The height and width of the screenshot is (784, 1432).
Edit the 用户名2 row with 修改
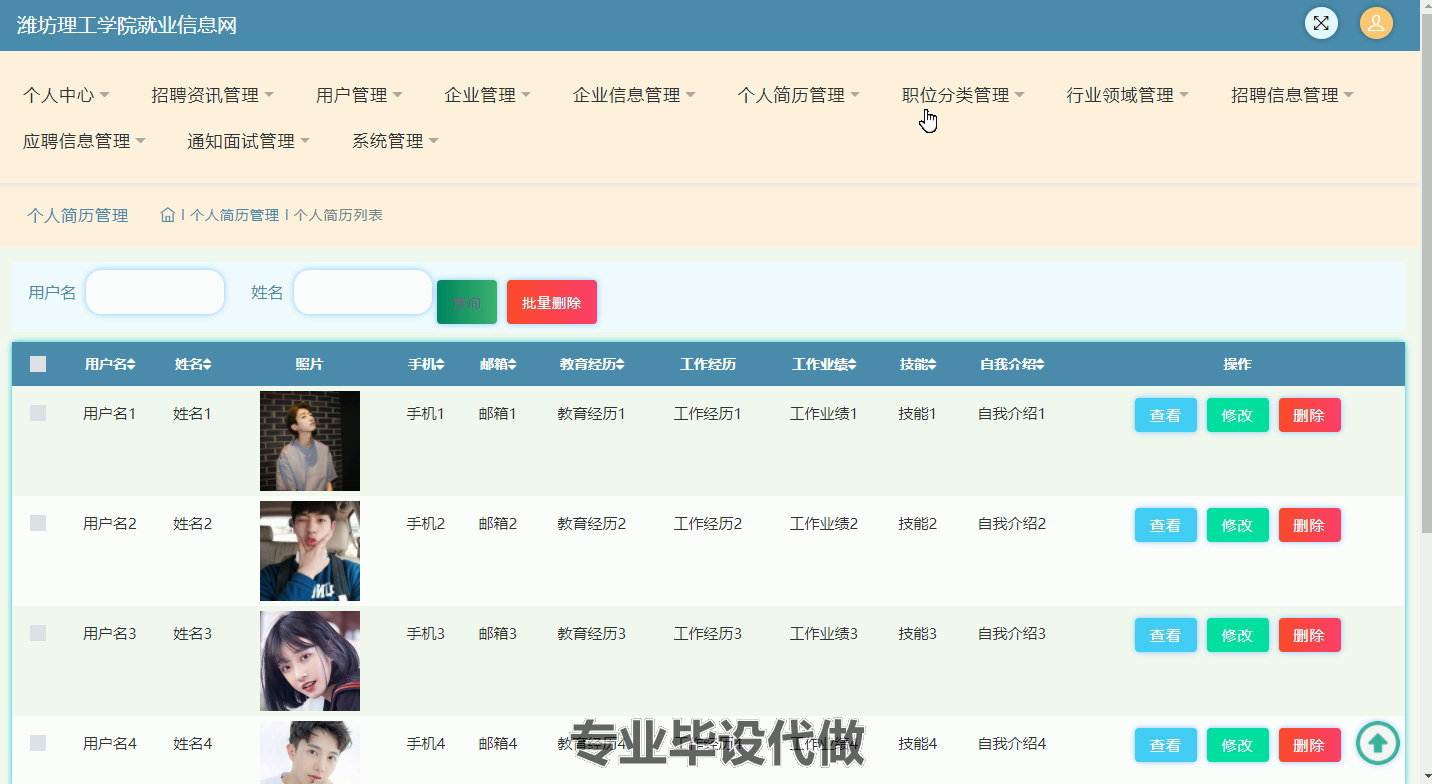1237,525
